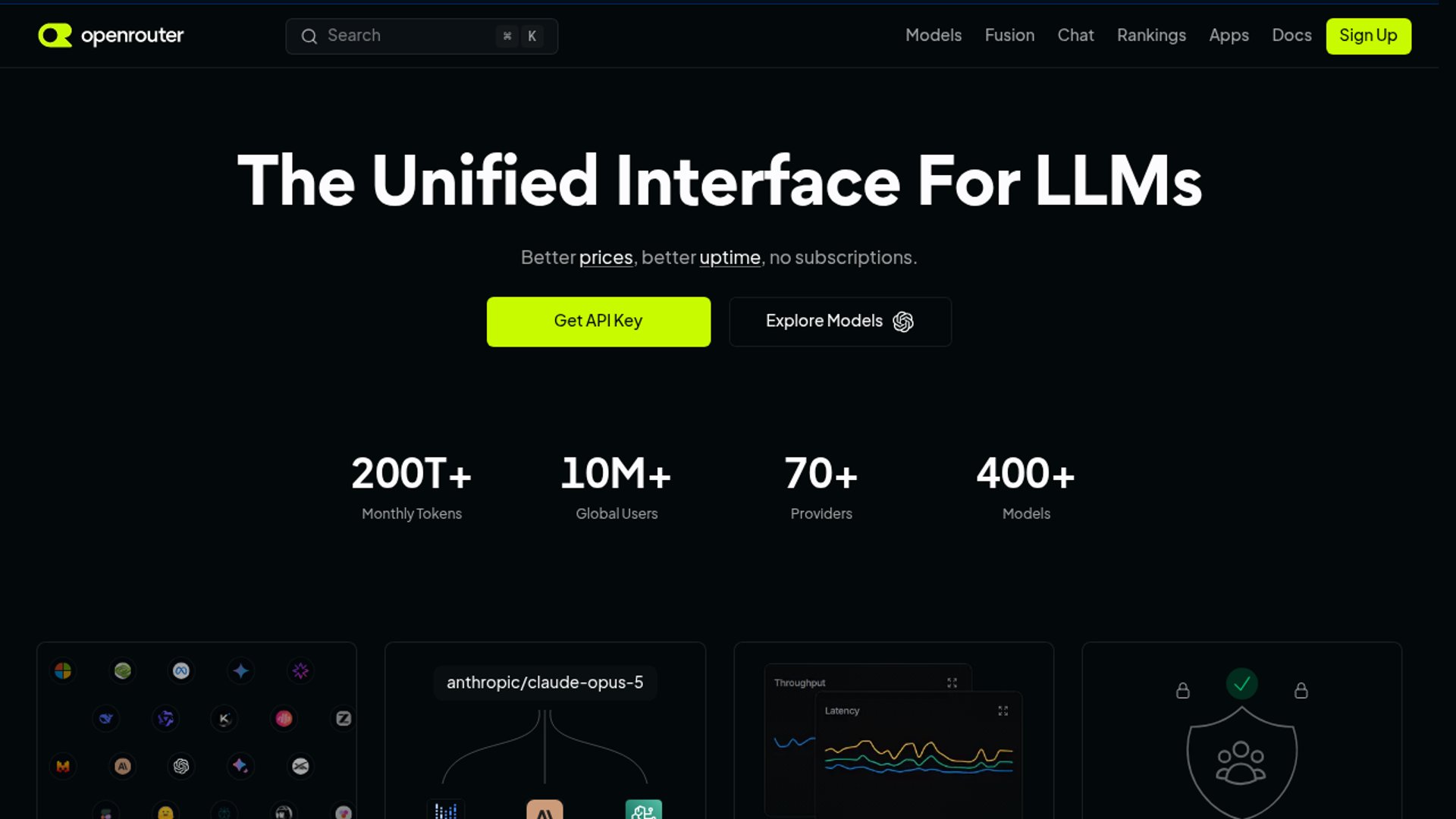Click the 10M+ Global Users stat
Image resolution: width=1456 pixels, height=819 pixels.
(616, 487)
